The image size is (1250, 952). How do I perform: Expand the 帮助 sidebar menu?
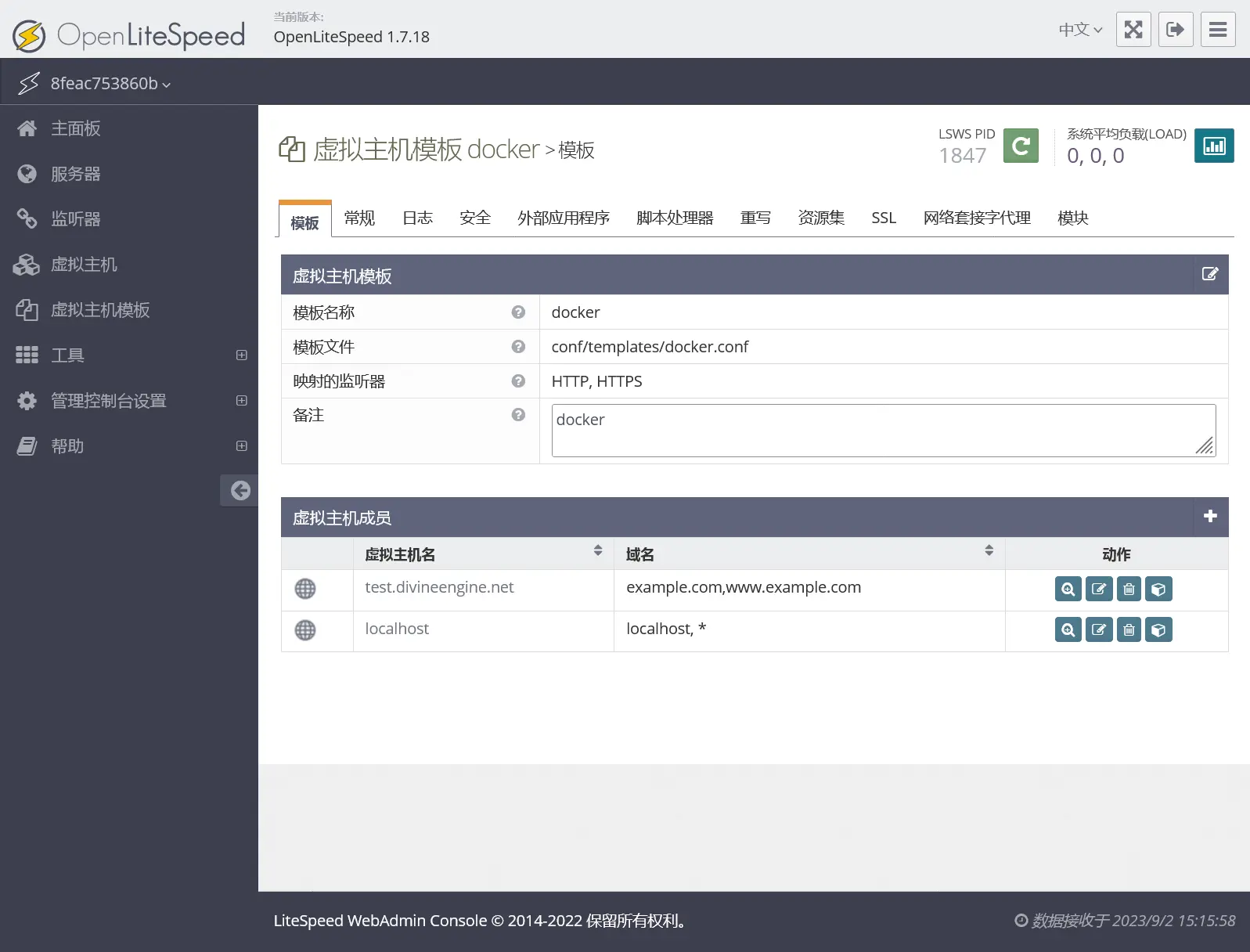pos(242,446)
